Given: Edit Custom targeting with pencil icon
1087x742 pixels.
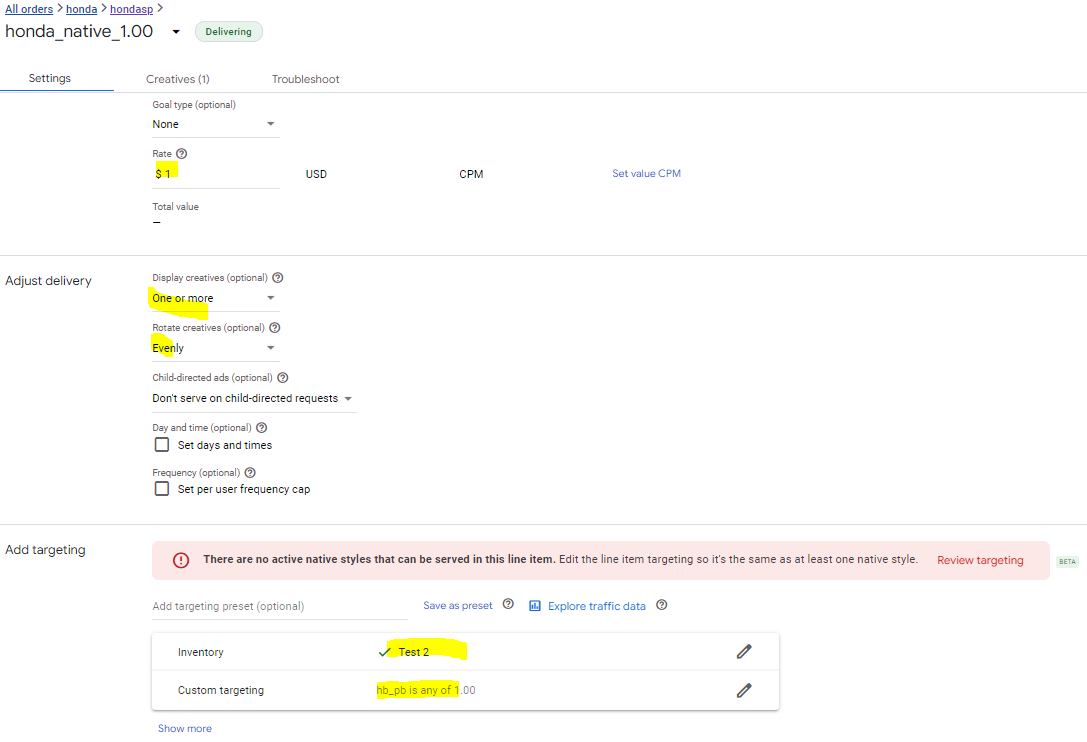Looking at the screenshot, I should click(743, 690).
